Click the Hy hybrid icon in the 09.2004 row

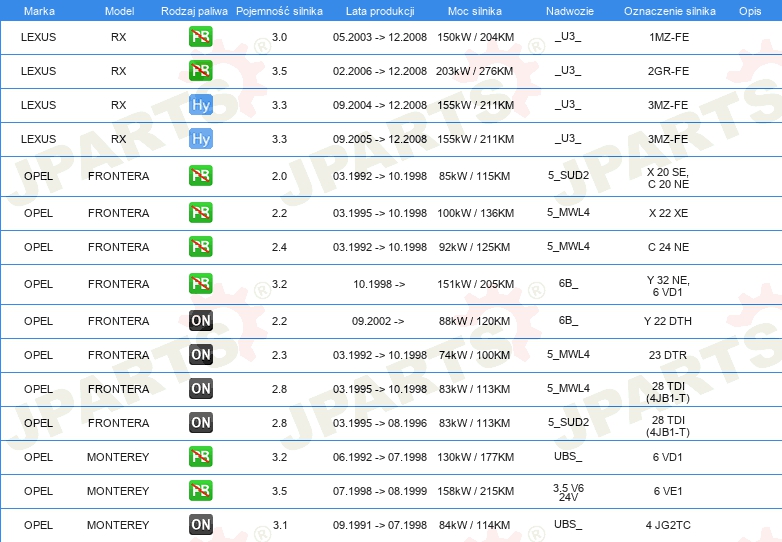201,105
